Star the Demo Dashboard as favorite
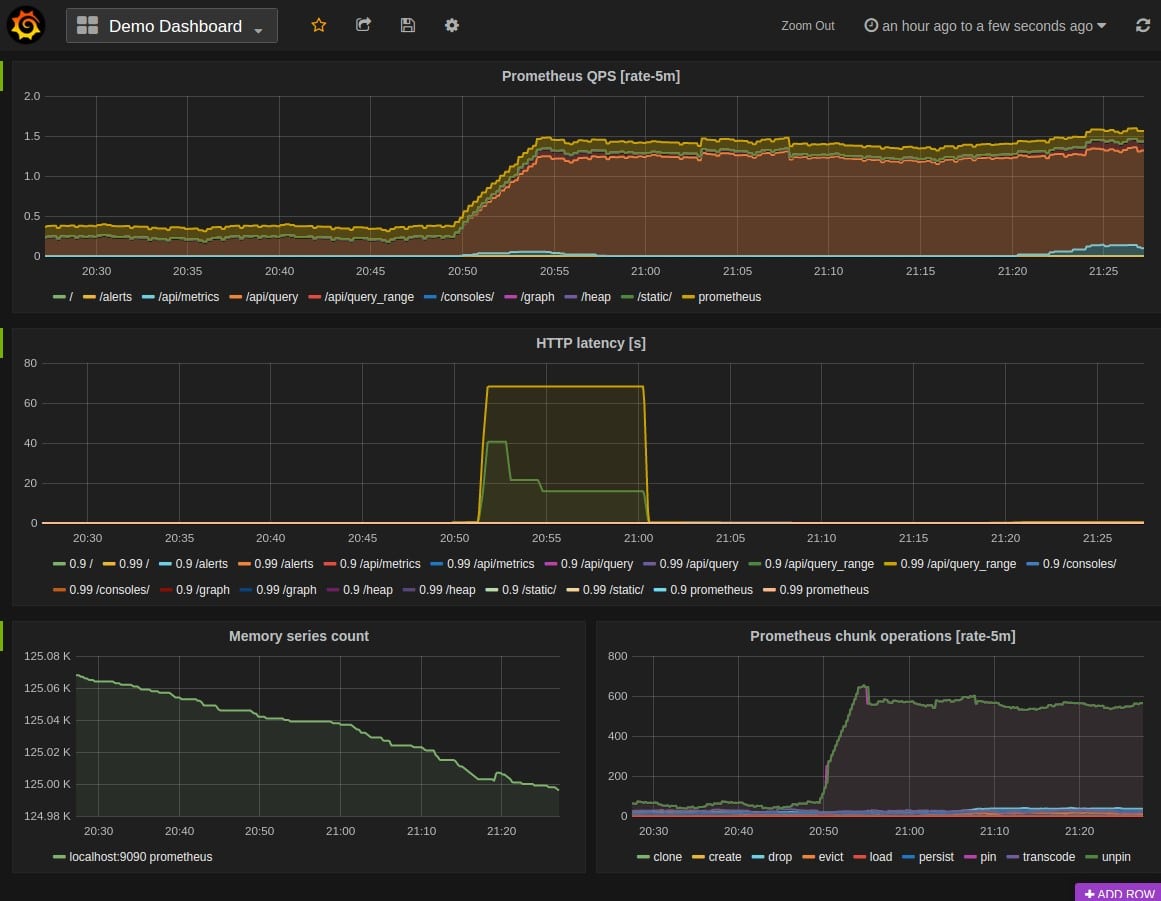The height and width of the screenshot is (901, 1161). pos(318,25)
